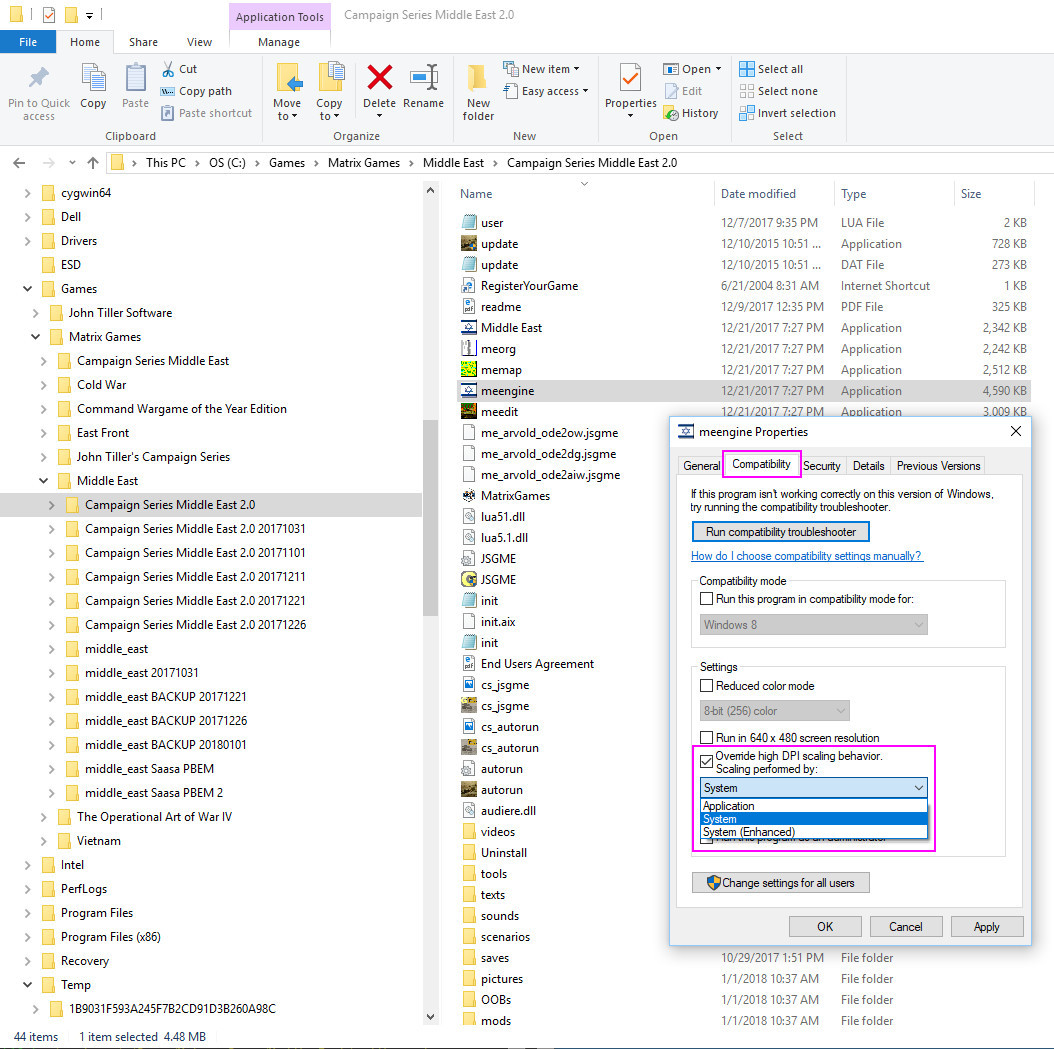Expand the Vietnam tree folder
This screenshot has height=1049, width=1054.
[44, 841]
